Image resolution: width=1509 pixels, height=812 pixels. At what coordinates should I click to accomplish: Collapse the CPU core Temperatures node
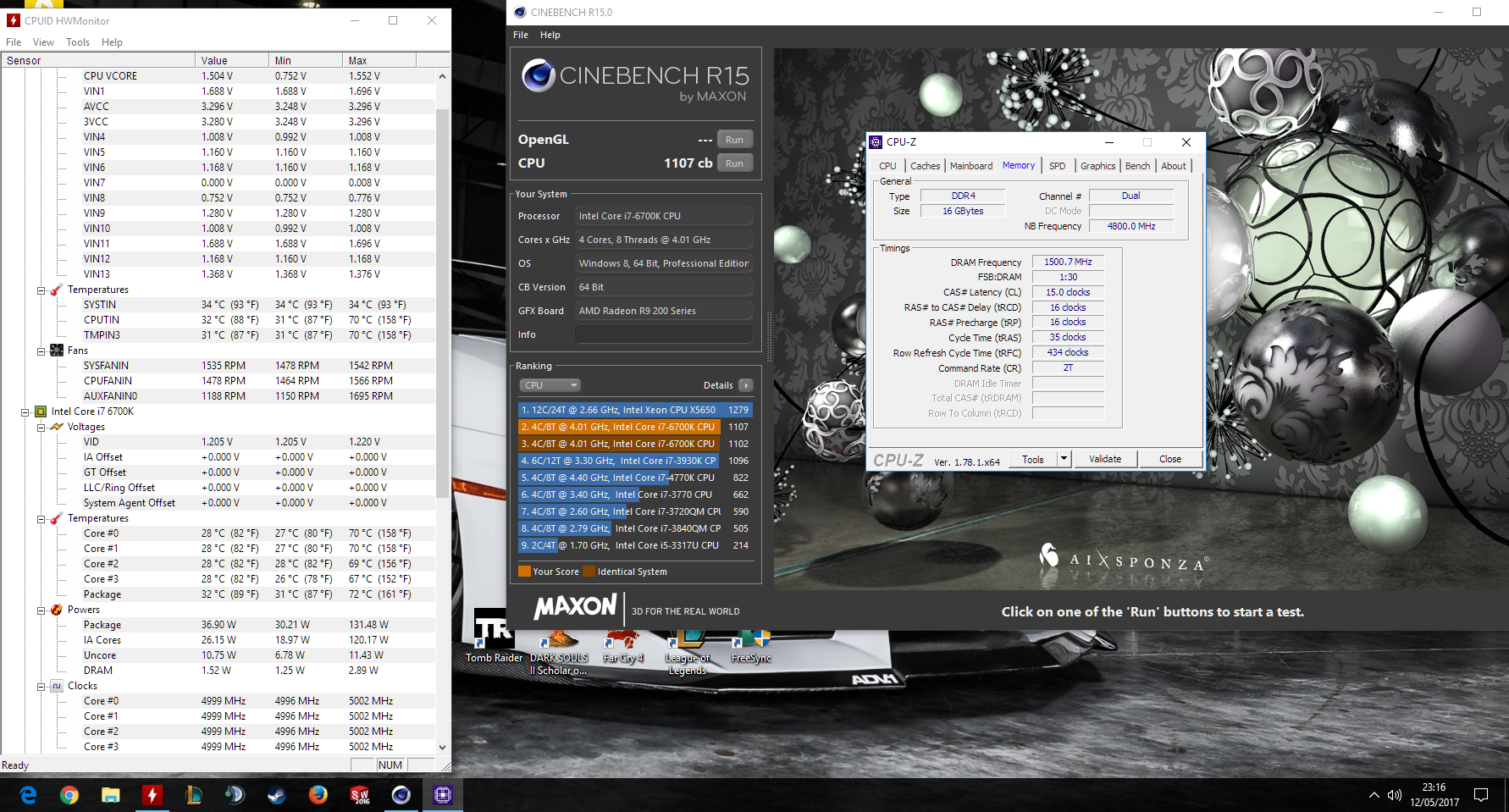point(41,518)
